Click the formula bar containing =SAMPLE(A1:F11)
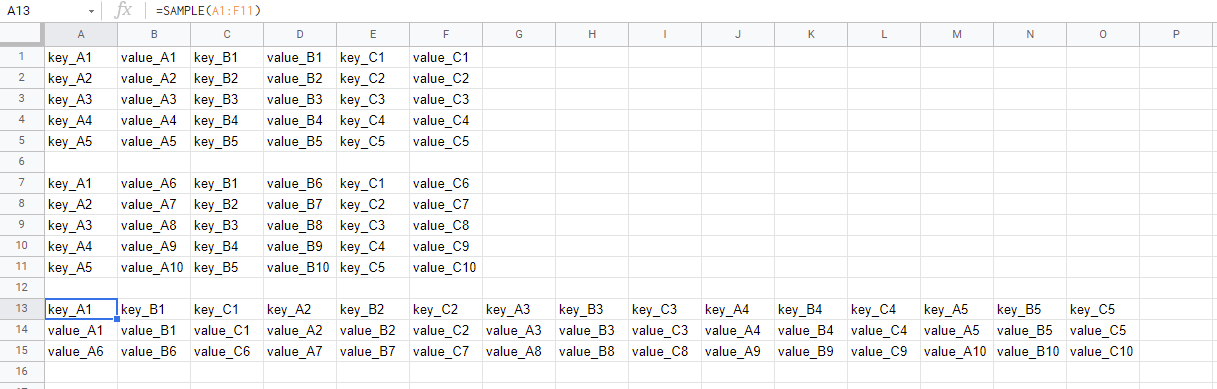 click(680, 10)
